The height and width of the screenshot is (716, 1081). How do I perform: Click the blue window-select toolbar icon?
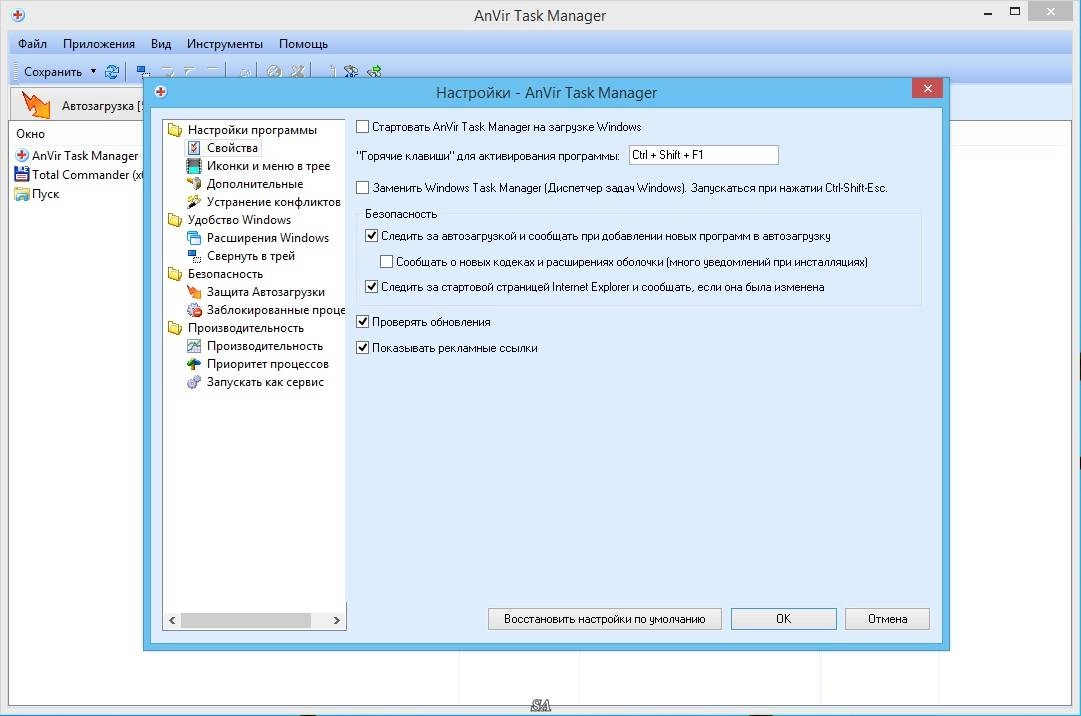(x=143, y=71)
